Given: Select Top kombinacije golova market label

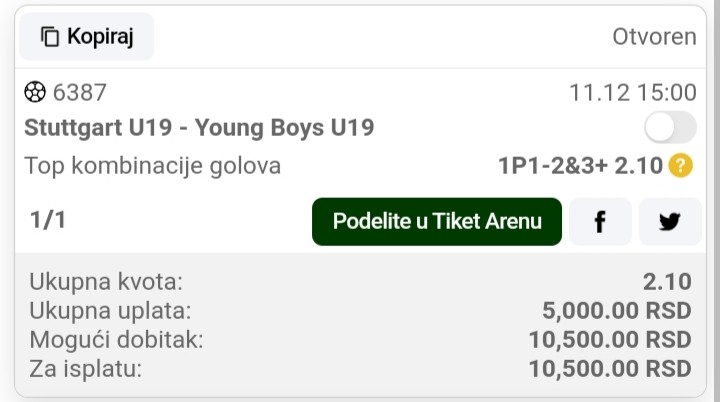Looking at the screenshot, I should click(x=152, y=166).
